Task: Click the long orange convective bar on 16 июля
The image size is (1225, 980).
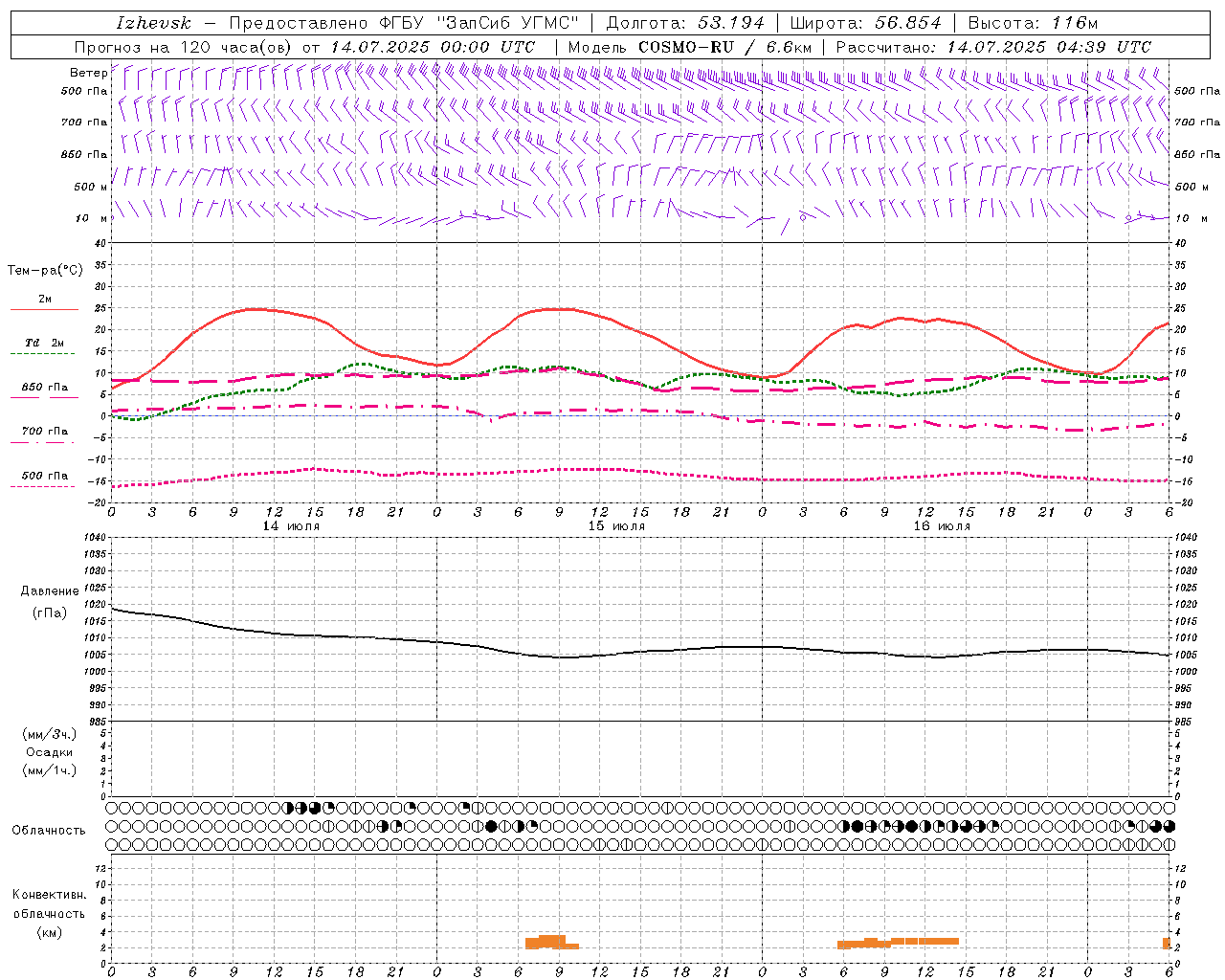Action: coord(898,943)
